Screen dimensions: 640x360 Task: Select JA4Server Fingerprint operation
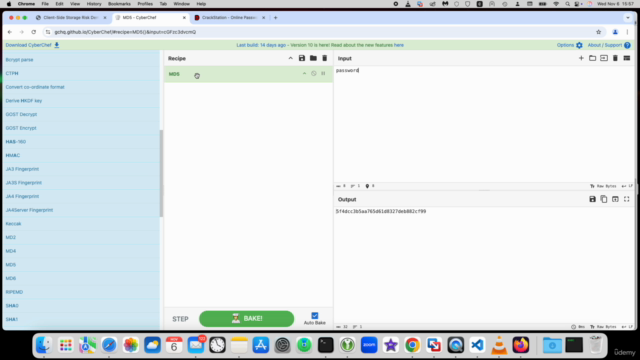pyautogui.click(x=81, y=210)
